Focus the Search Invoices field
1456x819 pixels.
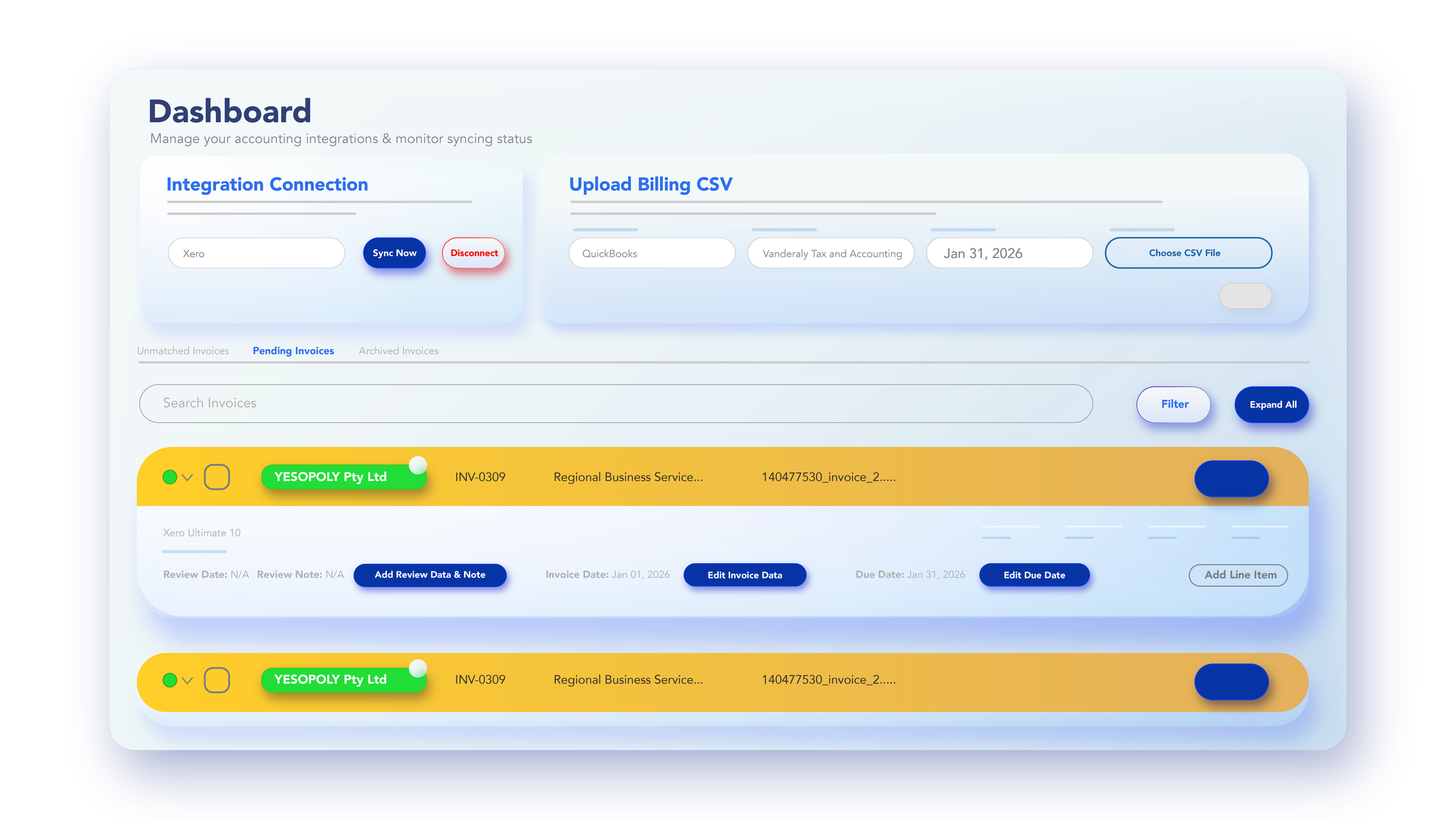pyautogui.click(x=616, y=403)
